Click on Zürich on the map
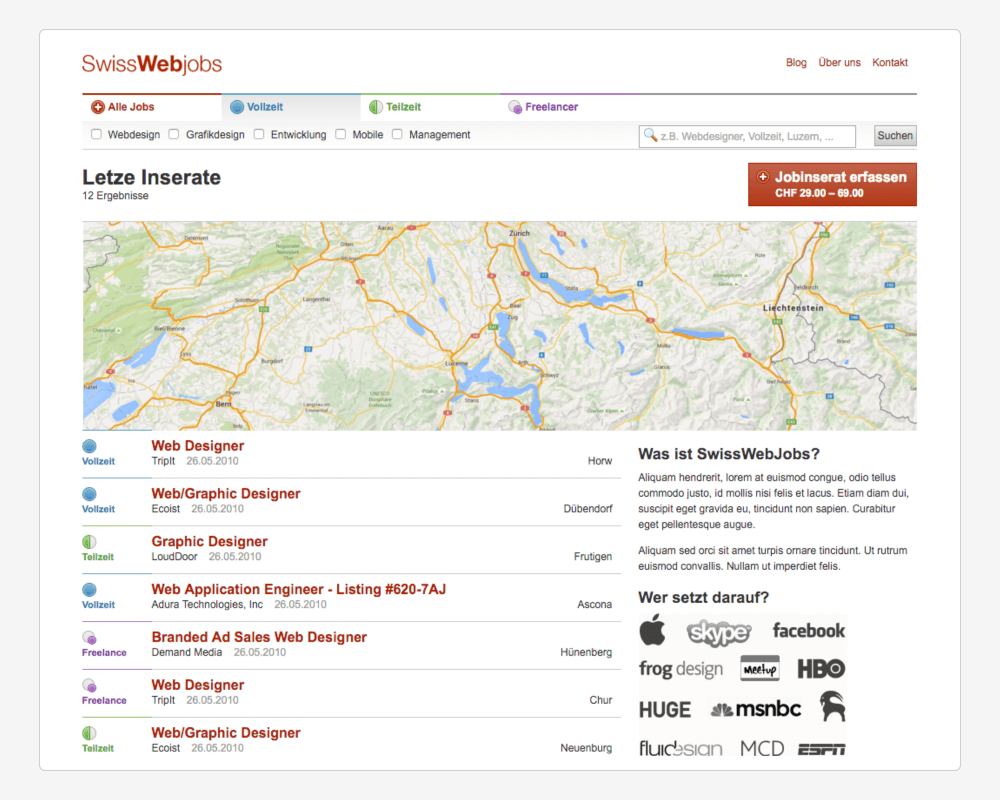 (519, 233)
